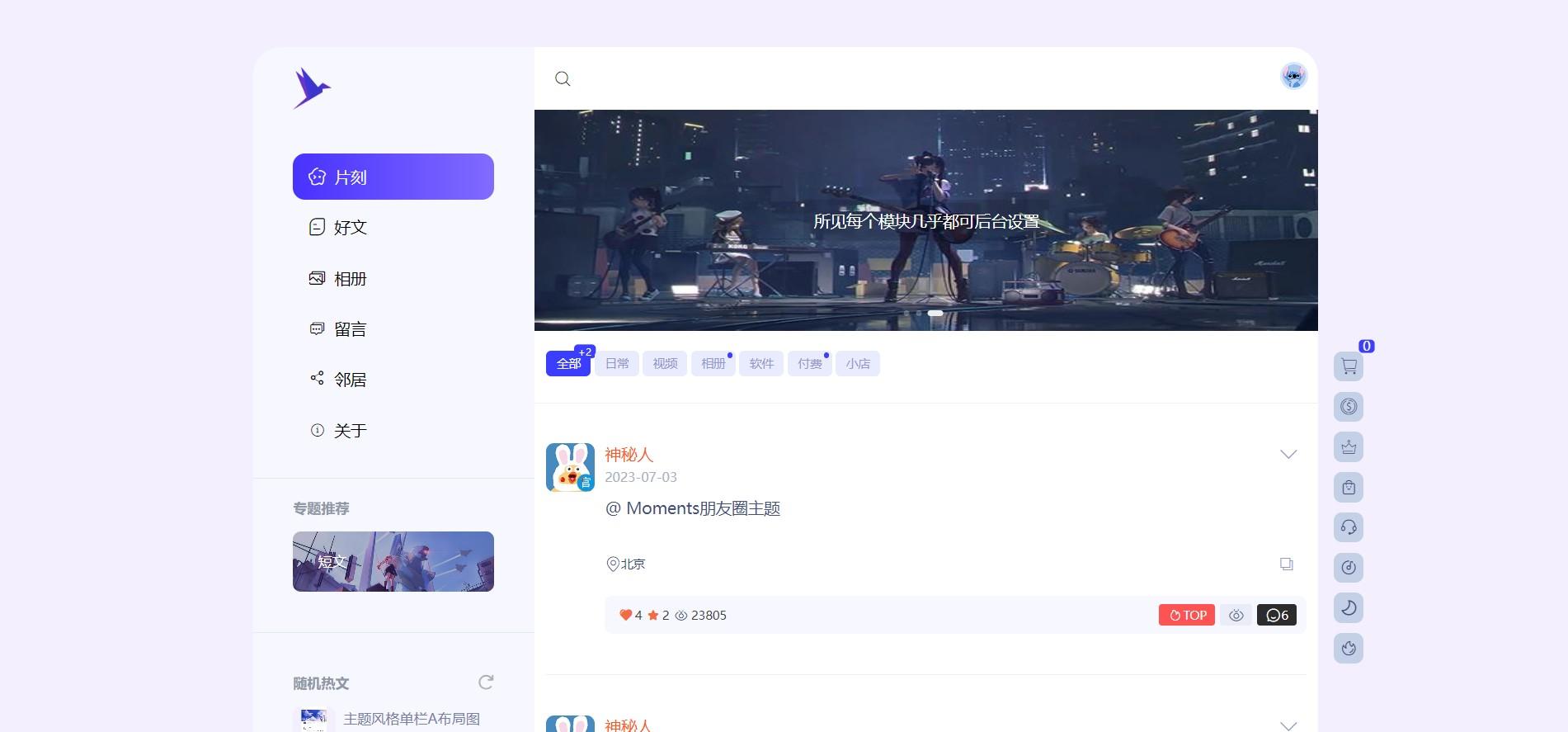Click the @ Moments朋友圈主题 post text

[x=693, y=508]
